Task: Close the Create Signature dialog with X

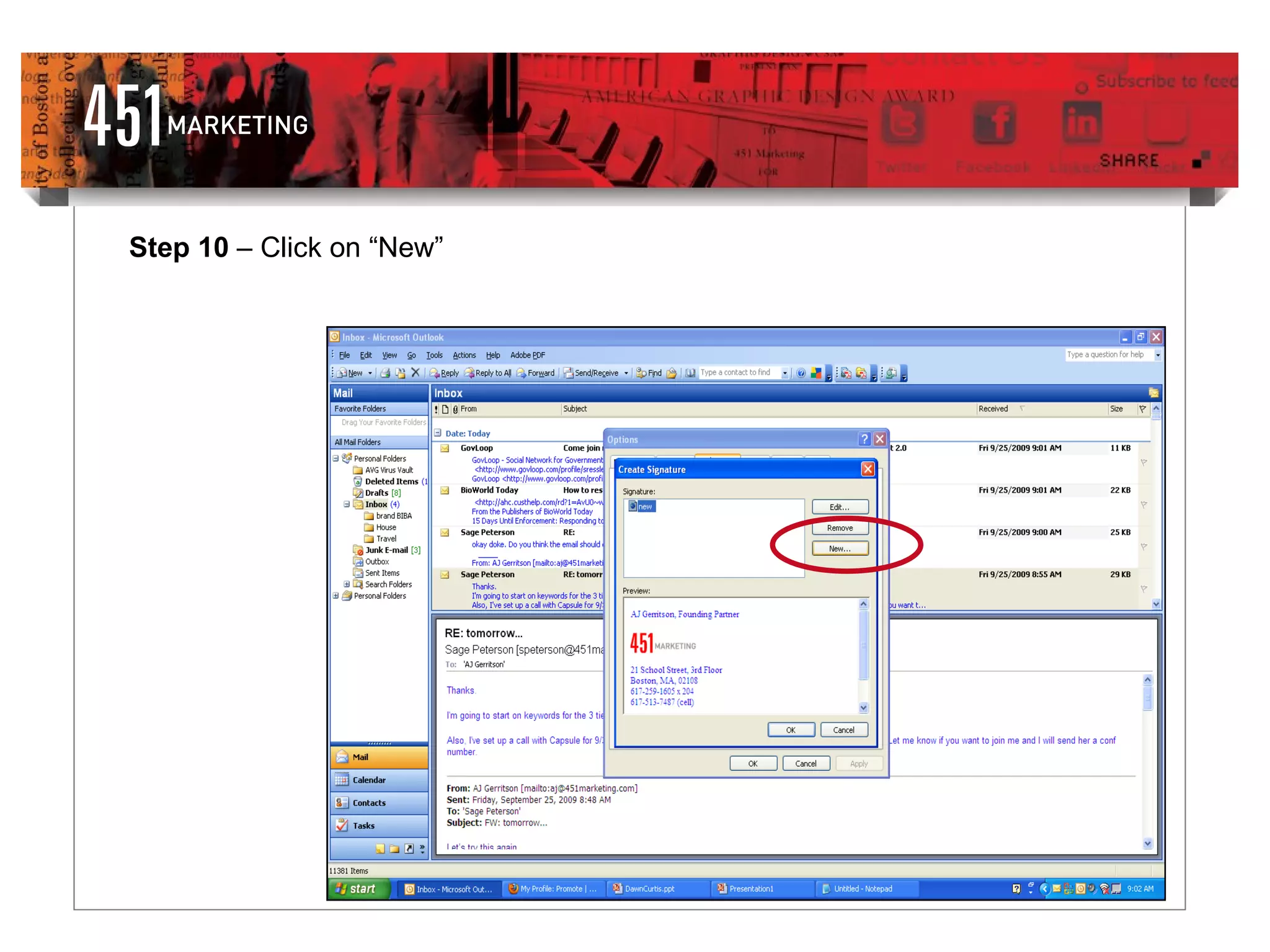Action: pos(868,469)
